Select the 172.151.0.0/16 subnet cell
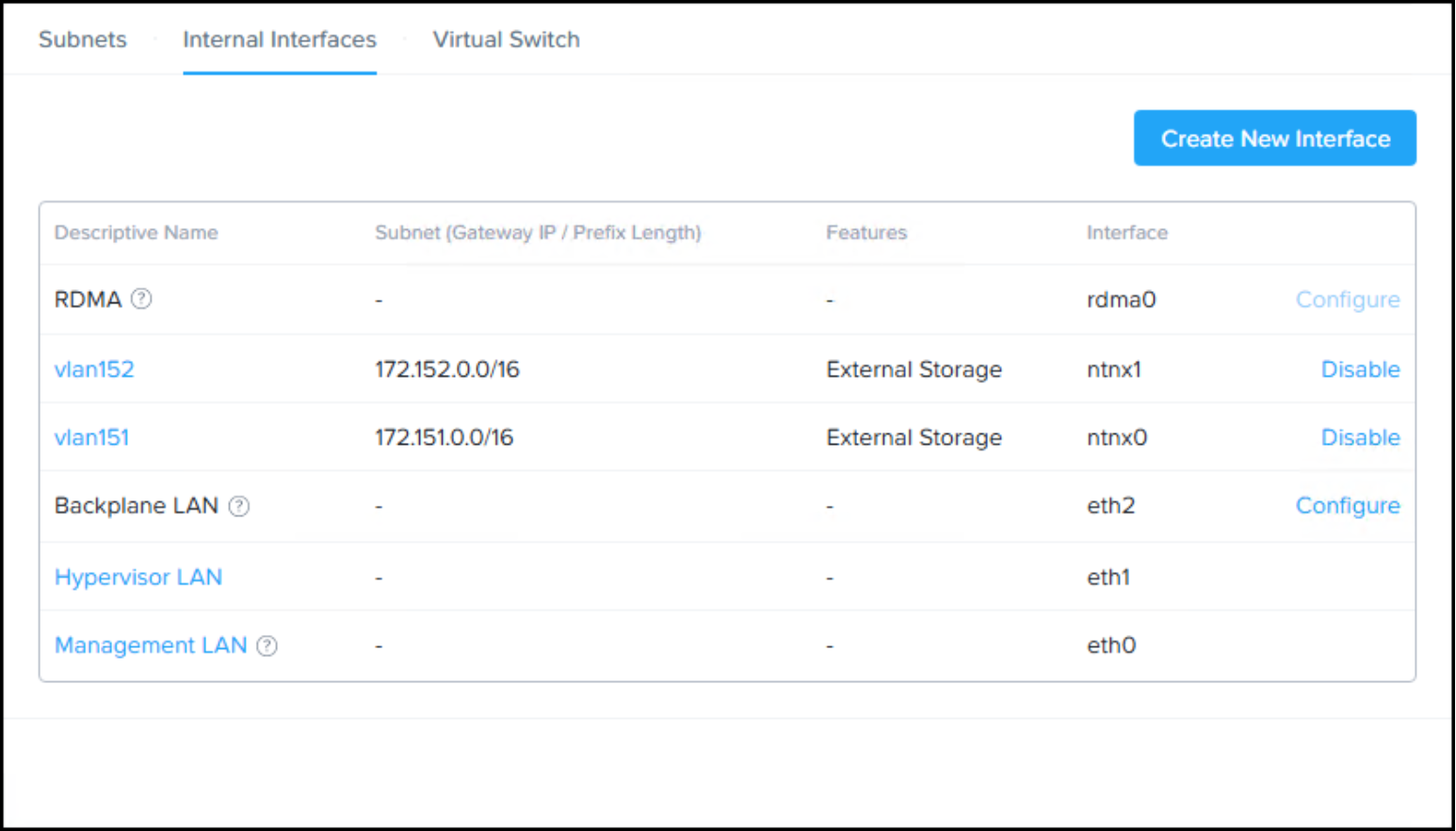 click(x=445, y=437)
